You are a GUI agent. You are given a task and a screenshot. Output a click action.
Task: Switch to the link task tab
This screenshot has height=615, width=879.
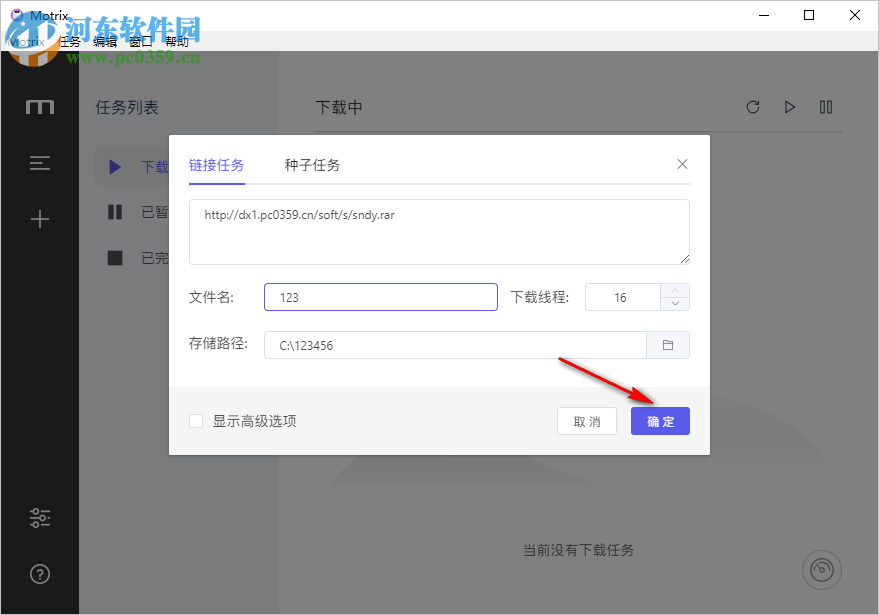point(216,165)
